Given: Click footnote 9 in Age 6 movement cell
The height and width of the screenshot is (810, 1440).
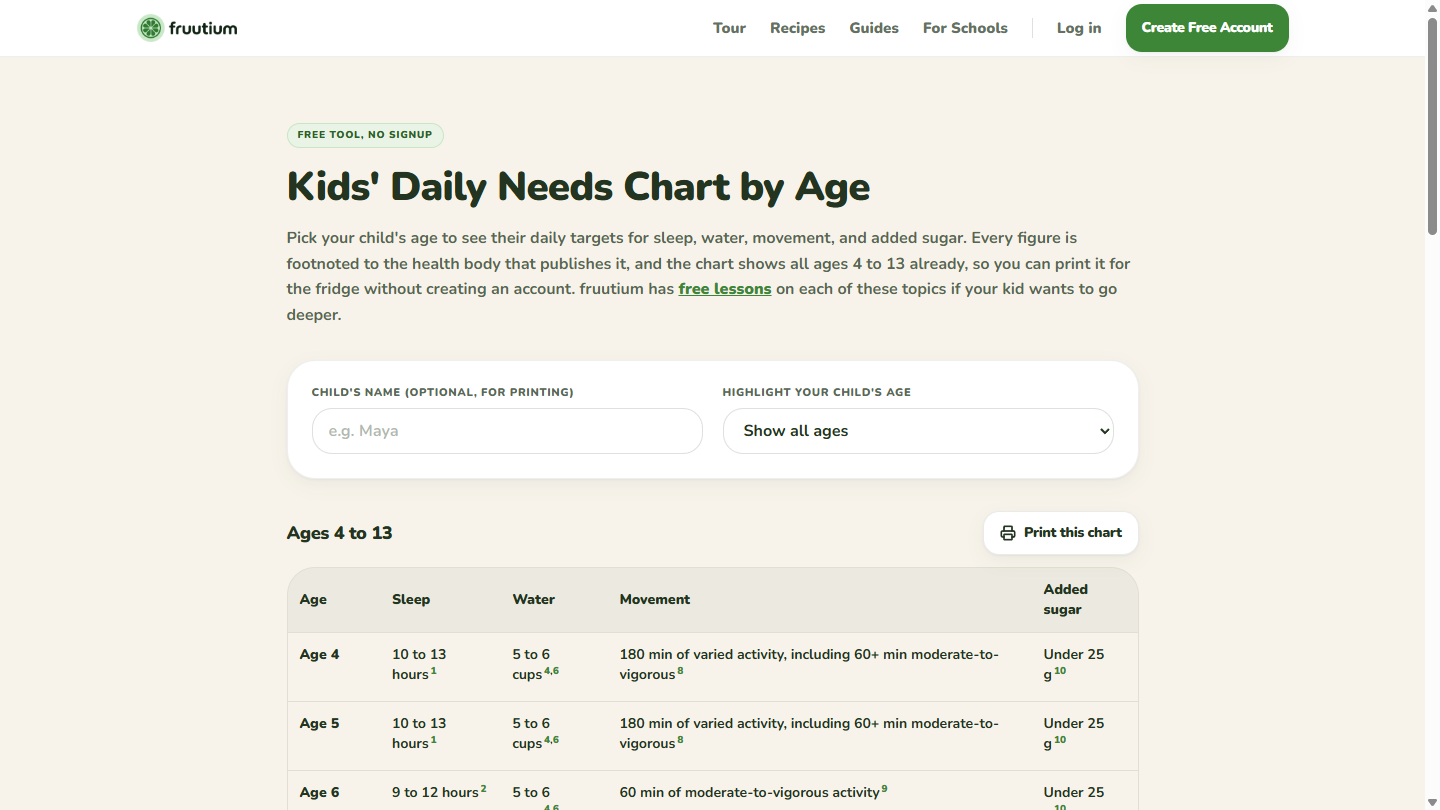Looking at the screenshot, I should pos(885,789).
